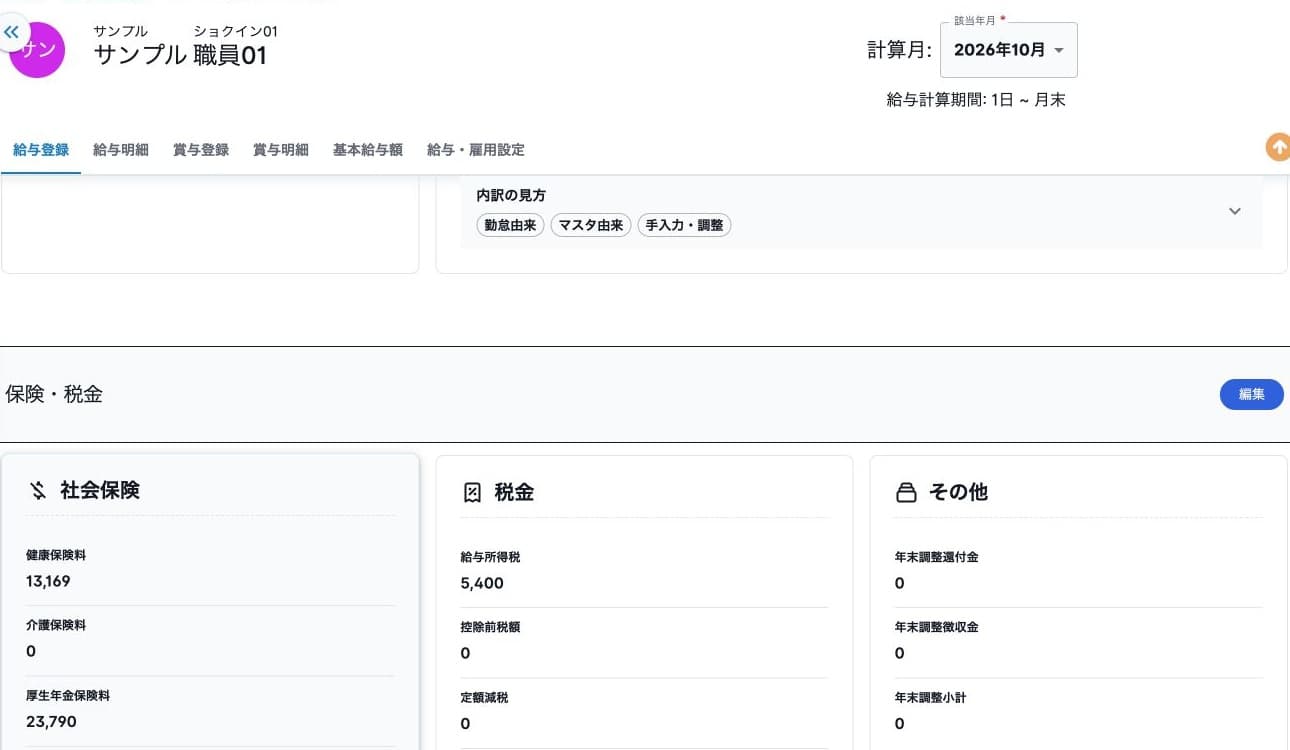Click the 定額減税 label
This screenshot has width=1290, height=750.
[484, 697]
